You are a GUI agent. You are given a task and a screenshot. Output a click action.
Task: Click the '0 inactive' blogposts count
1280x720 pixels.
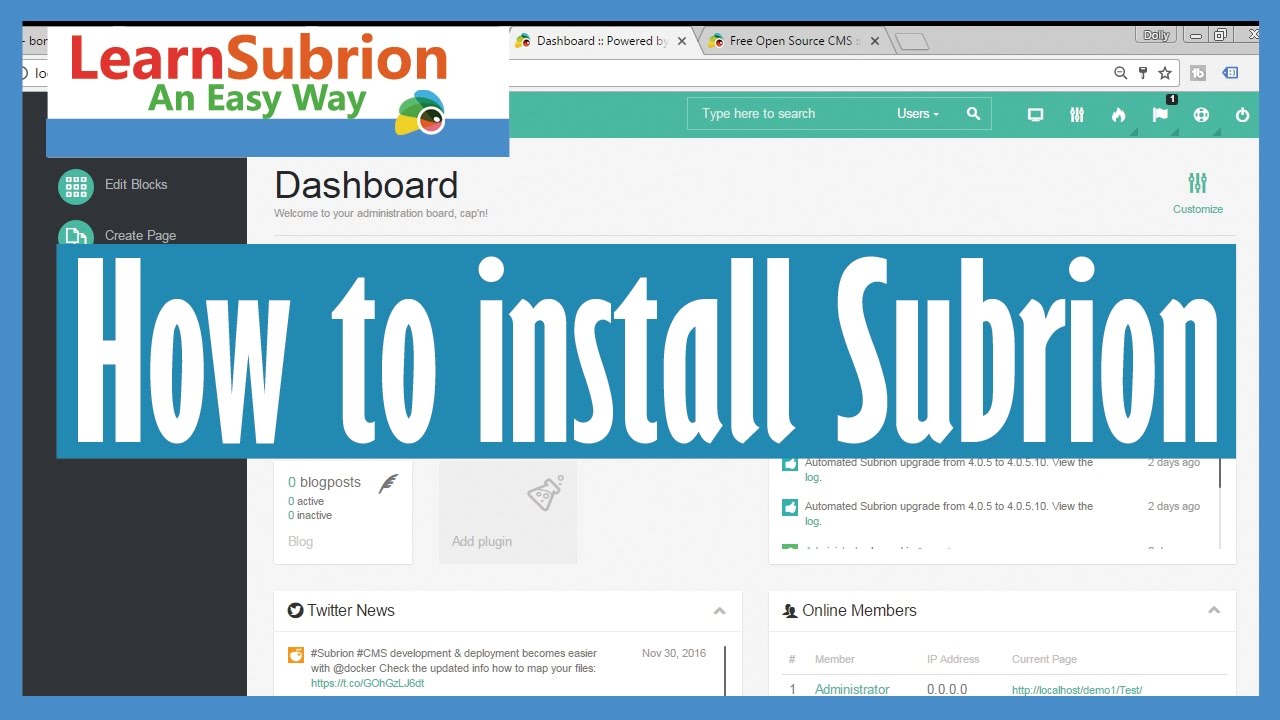[310, 516]
